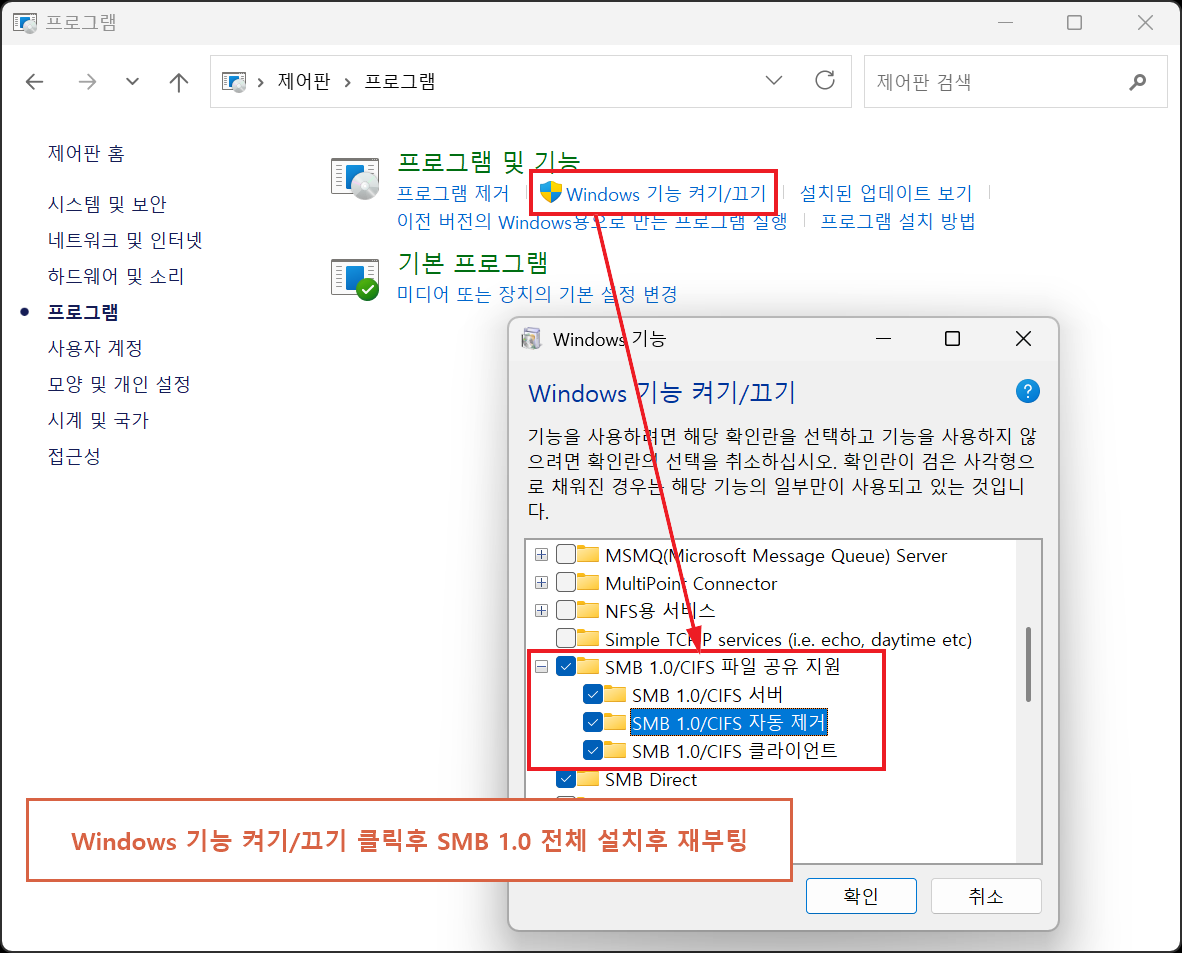Open 사용자 계정 category
Screen dimensions: 1182x953
95,348
